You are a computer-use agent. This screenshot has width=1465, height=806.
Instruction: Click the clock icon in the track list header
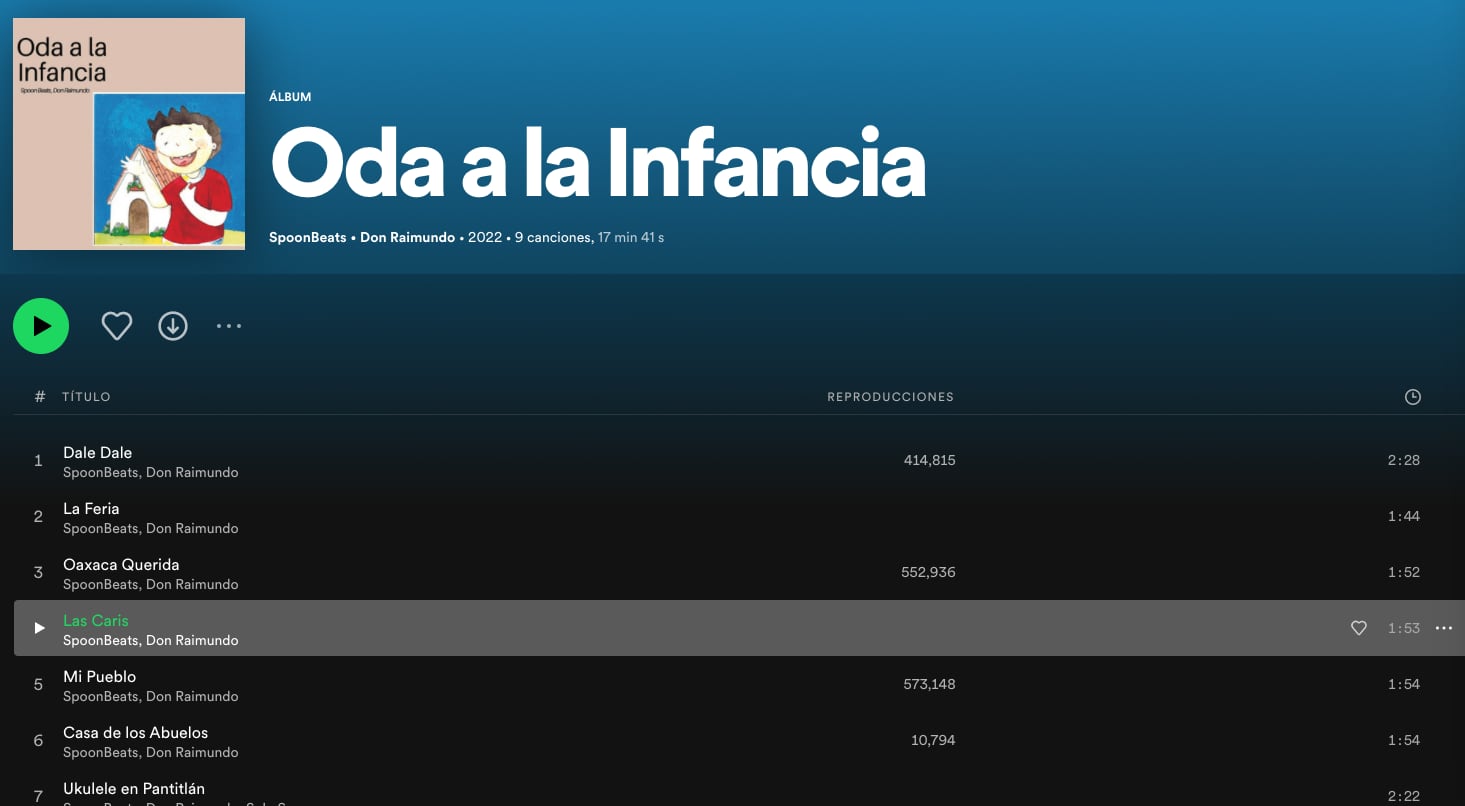1412,396
